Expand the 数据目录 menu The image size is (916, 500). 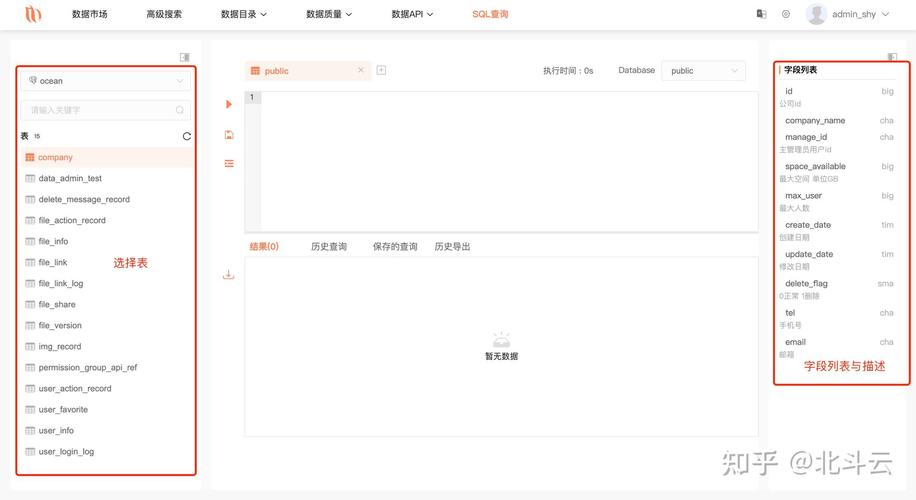pos(244,14)
